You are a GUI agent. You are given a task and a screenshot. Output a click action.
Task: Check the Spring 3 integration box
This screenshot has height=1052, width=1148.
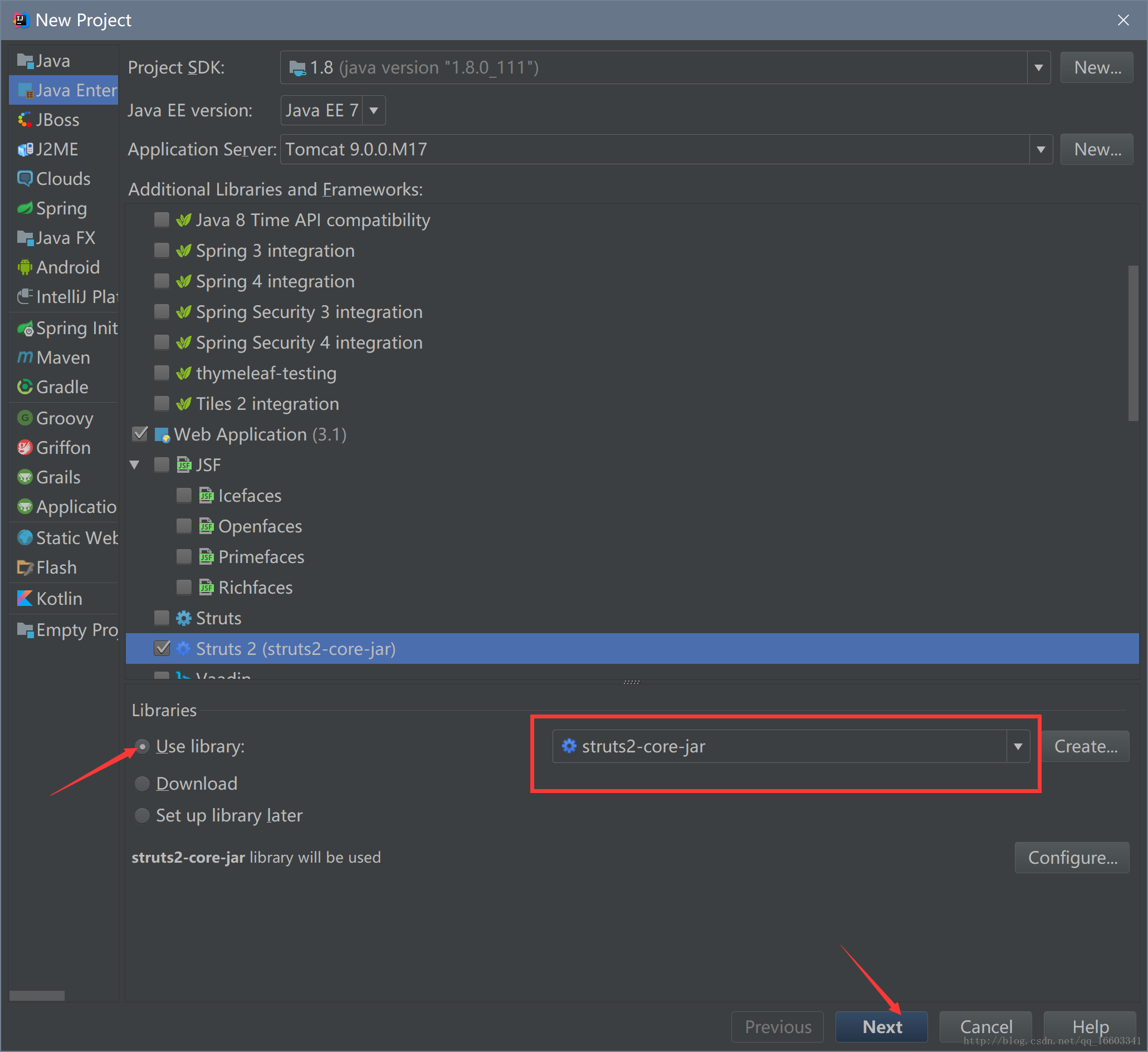tap(162, 251)
